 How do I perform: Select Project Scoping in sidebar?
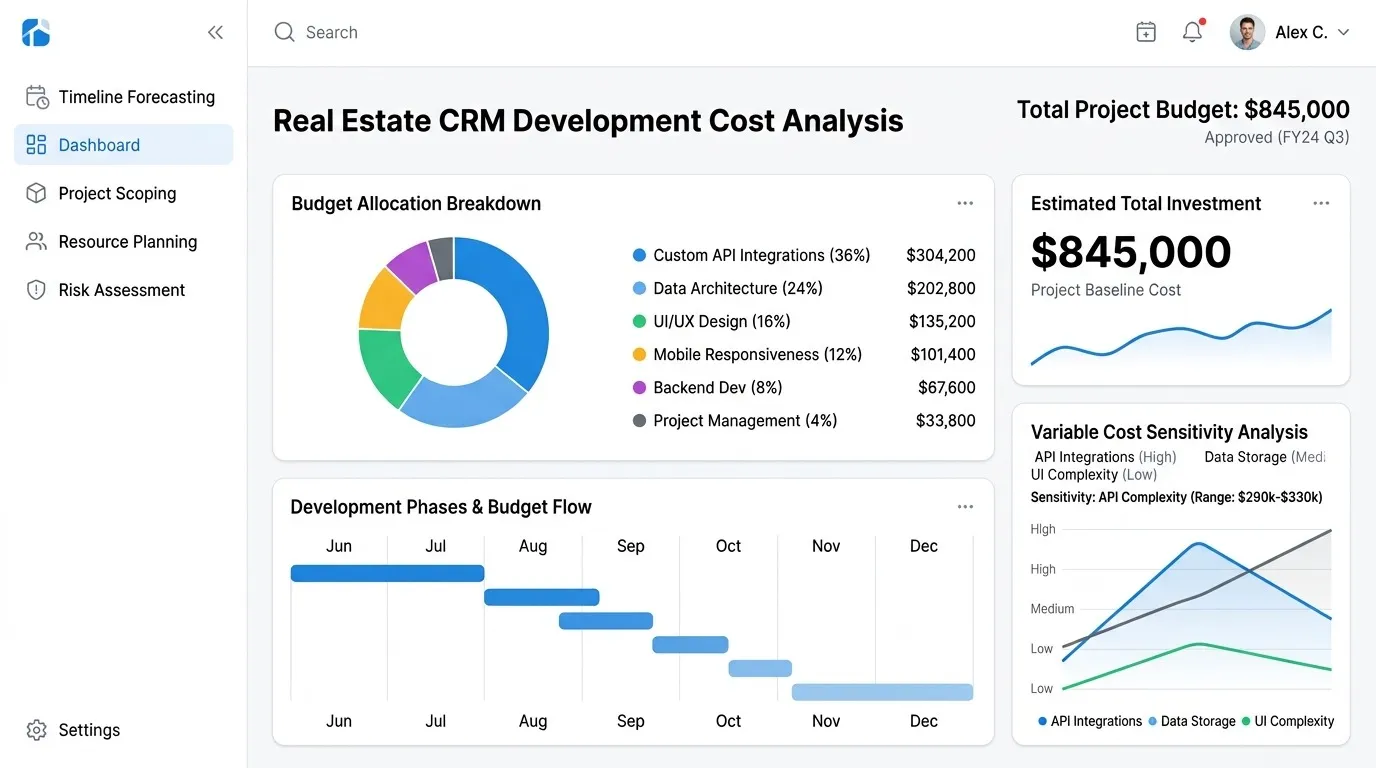click(124, 193)
